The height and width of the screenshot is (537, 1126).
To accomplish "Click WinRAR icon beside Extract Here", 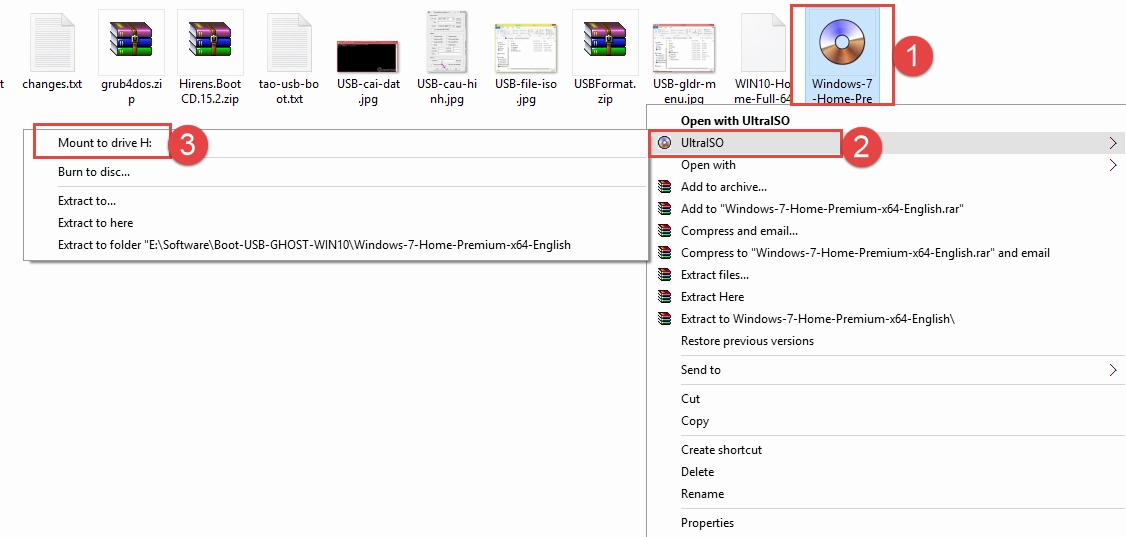I will [664, 297].
